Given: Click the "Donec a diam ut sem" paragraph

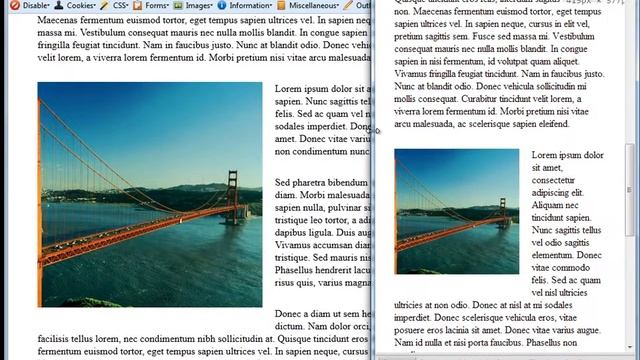Looking at the screenshot, I should click(204, 333).
